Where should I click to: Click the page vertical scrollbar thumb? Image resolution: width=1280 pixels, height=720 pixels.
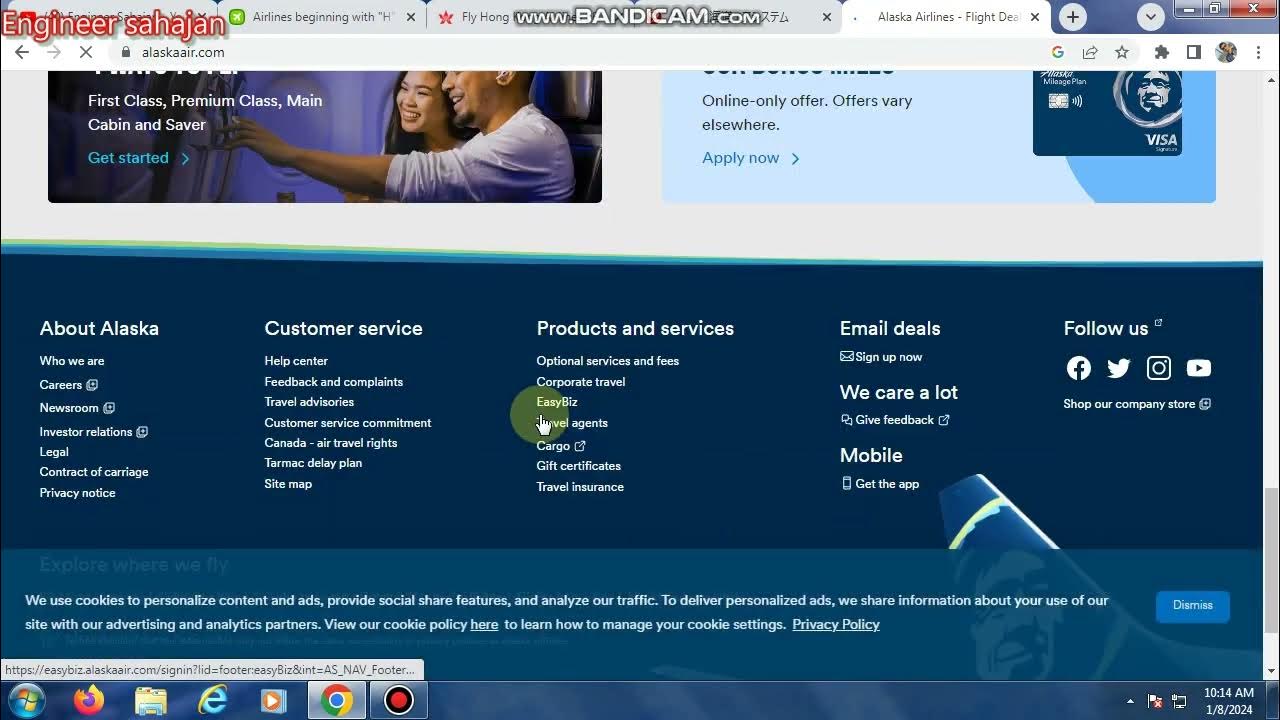tap(1271, 560)
